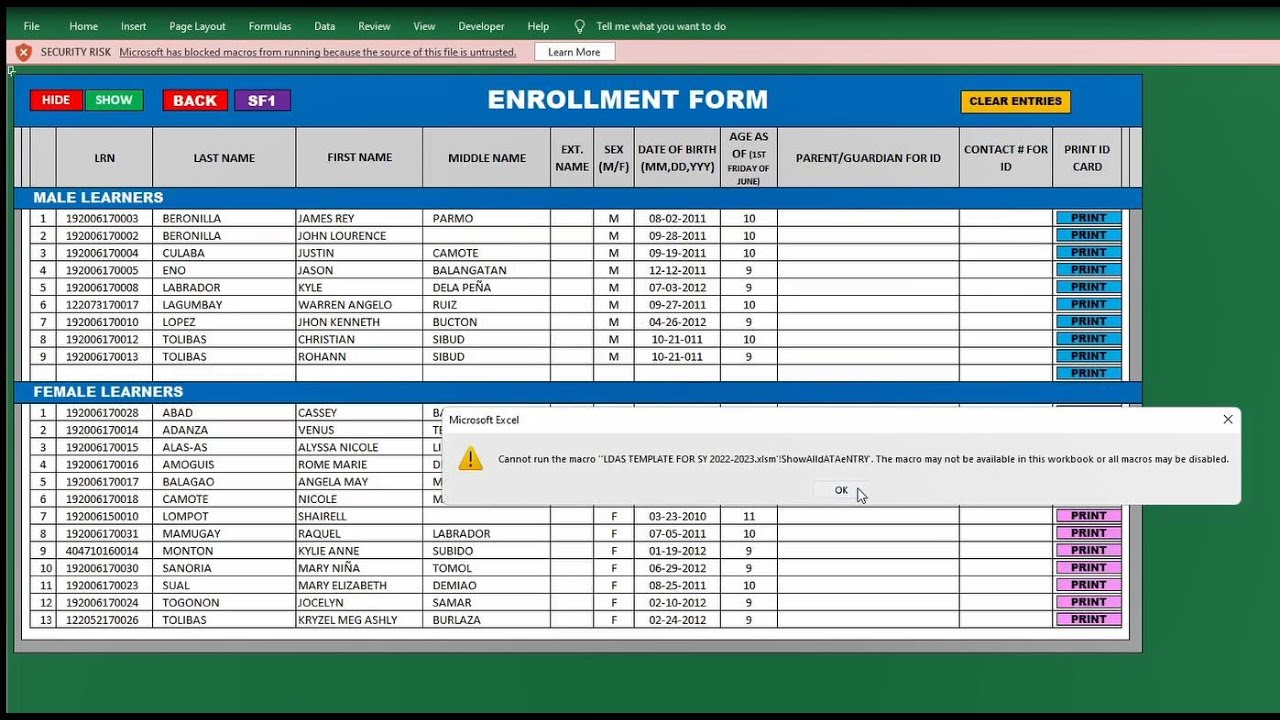This screenshot has width=1280, height=720.
Task: Select the ALYSSA NICOLE first name cell
Action: [359, 447]
